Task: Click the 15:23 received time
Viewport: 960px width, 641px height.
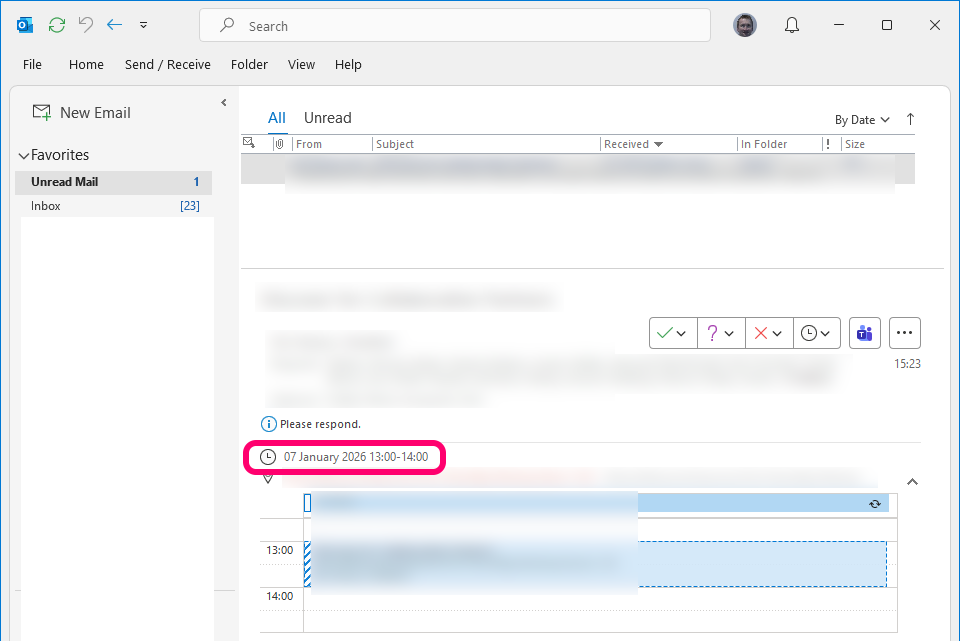Action: tap(907, 364)
